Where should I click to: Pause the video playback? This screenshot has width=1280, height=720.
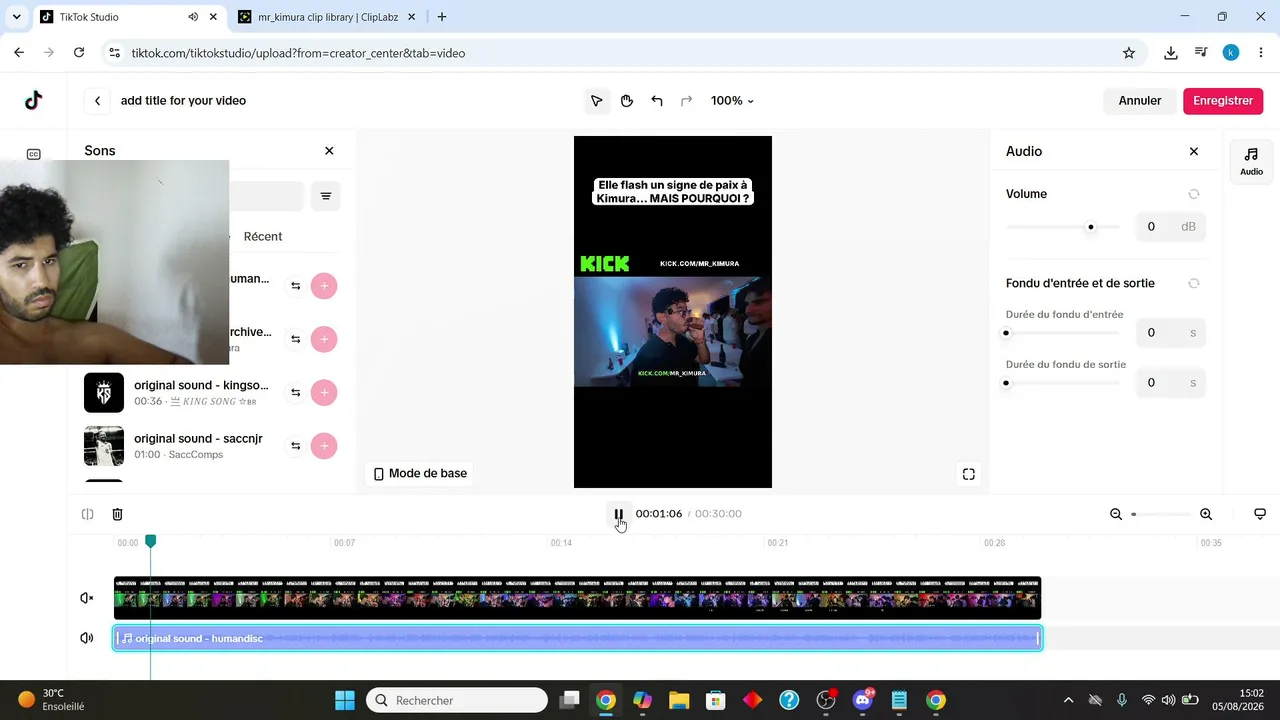click(x=618, y=514)
